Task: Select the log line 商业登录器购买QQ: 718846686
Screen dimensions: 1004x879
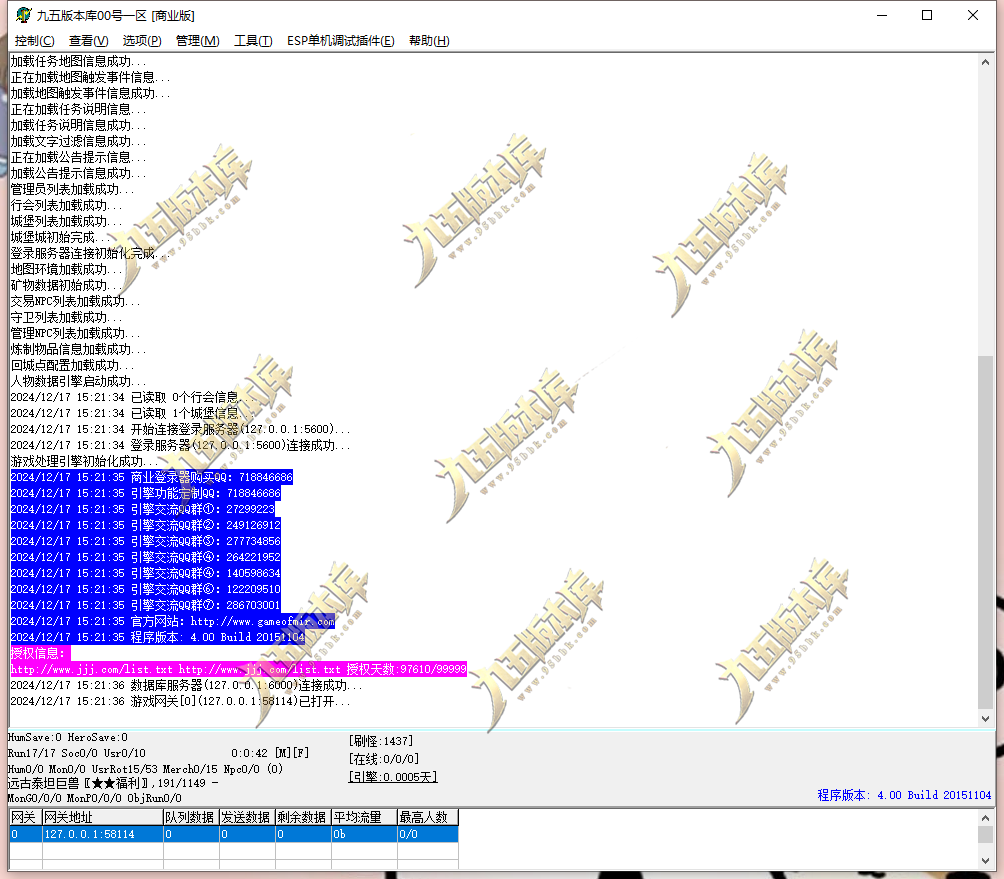Action: [152, 477]
